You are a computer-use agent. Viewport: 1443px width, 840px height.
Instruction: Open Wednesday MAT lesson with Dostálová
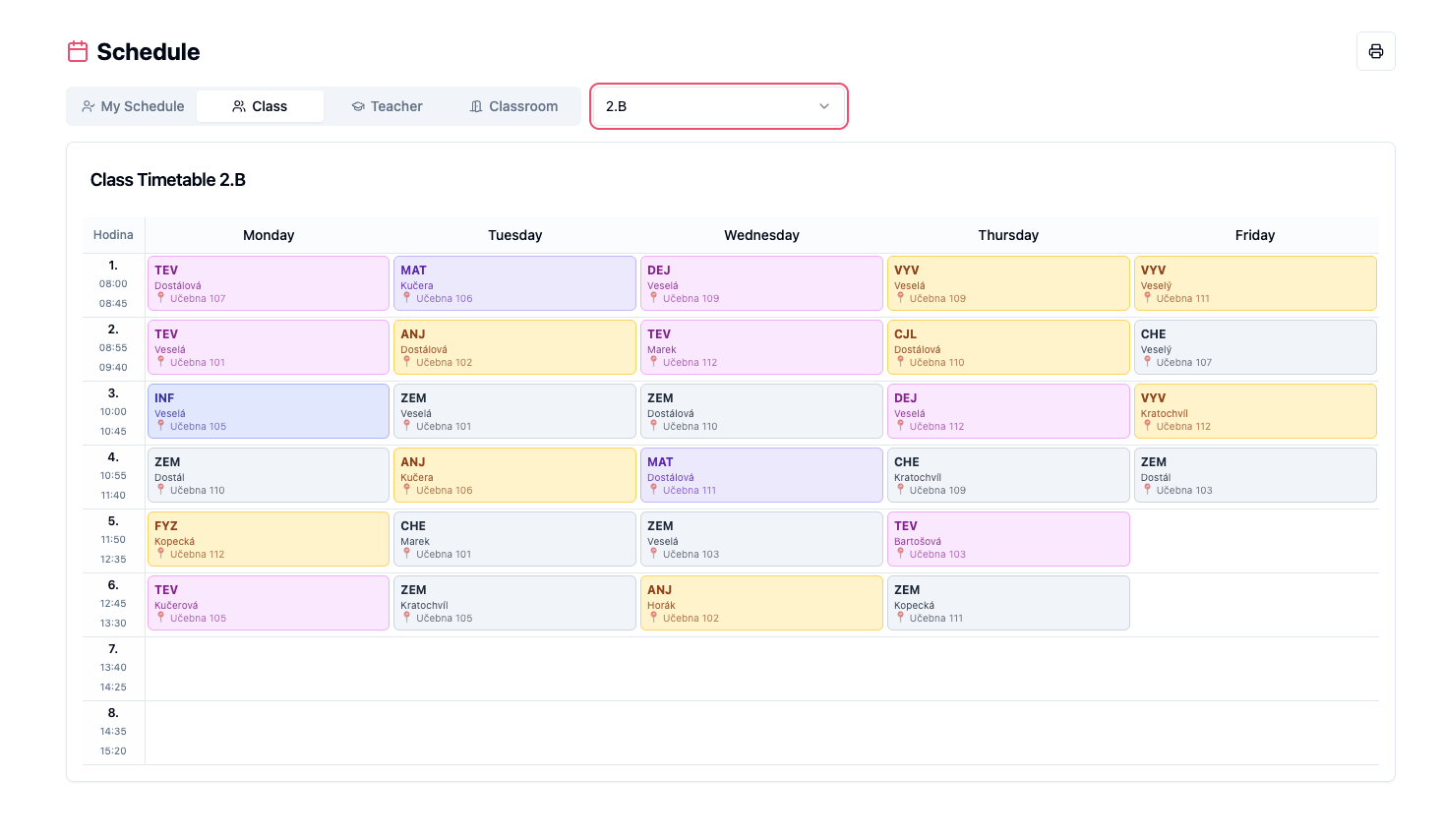click(761, 475)
